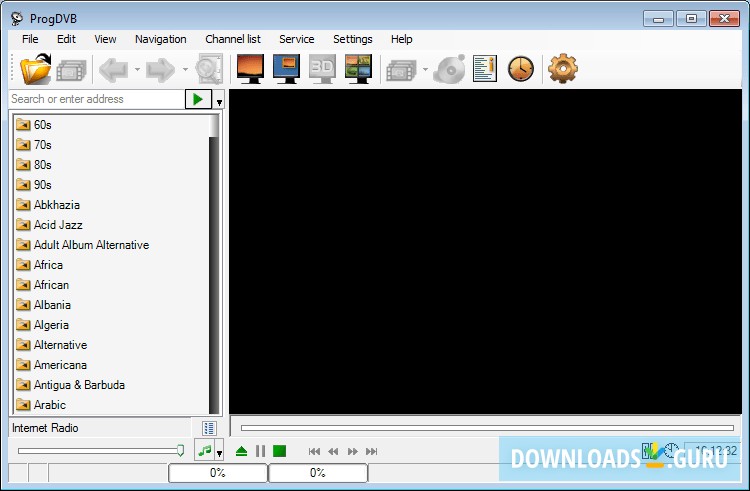The width and height of the screenshot is (750, 491).
Task: Stop playback with the green stop button
Action: pos(279,451)
